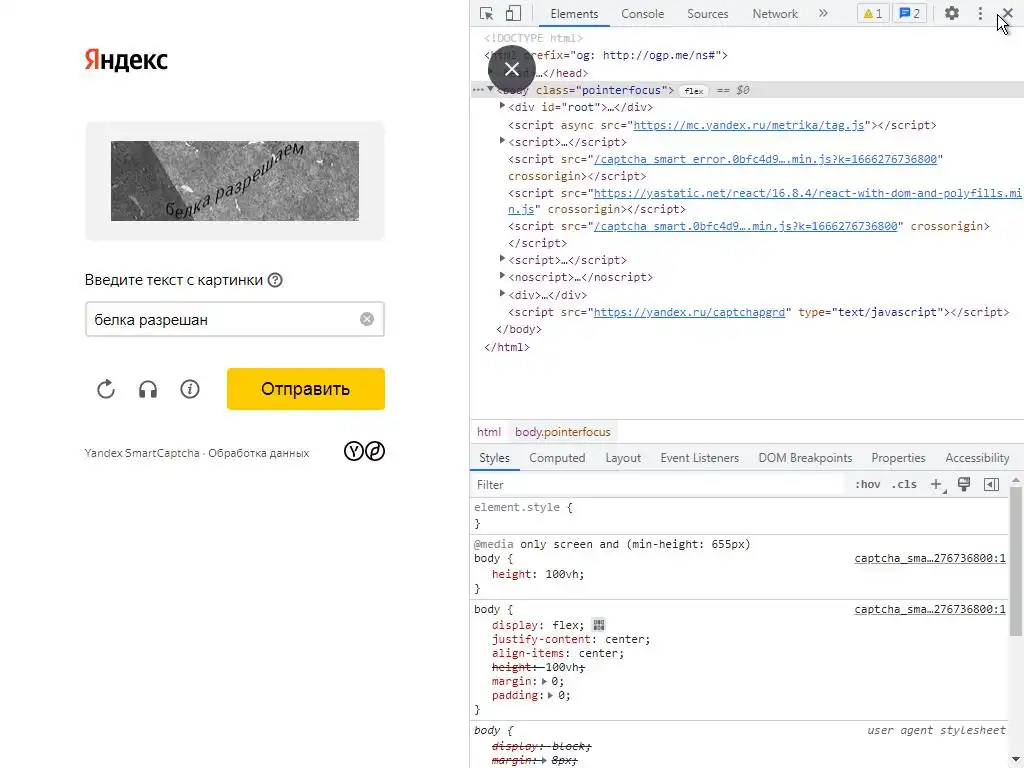Click the new style rule plus icon
This screenshot has width=1024, height=768.
pyautogui.click(x=937, y=485)
